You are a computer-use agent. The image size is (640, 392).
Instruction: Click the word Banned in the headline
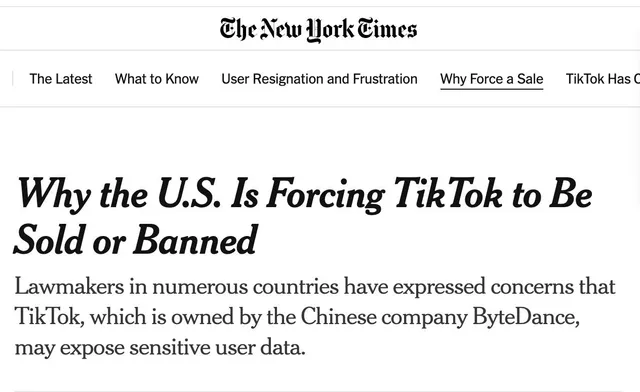pos(196,239)
